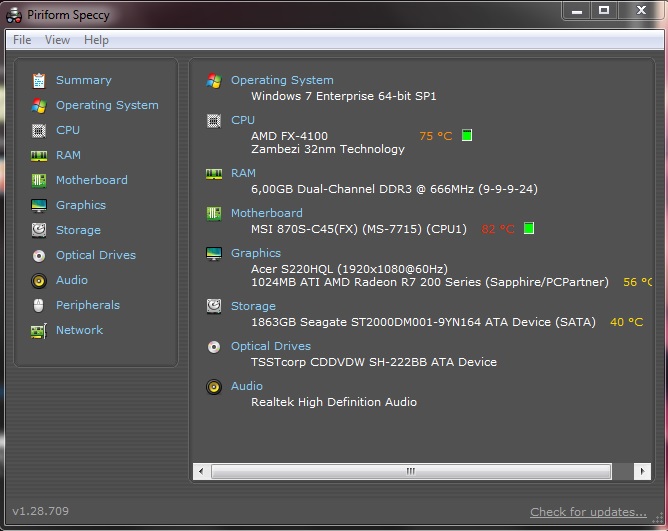Click the Graphics monitor icon in sidebar
Screen dimensions: 668x531
tap(39, 206)
